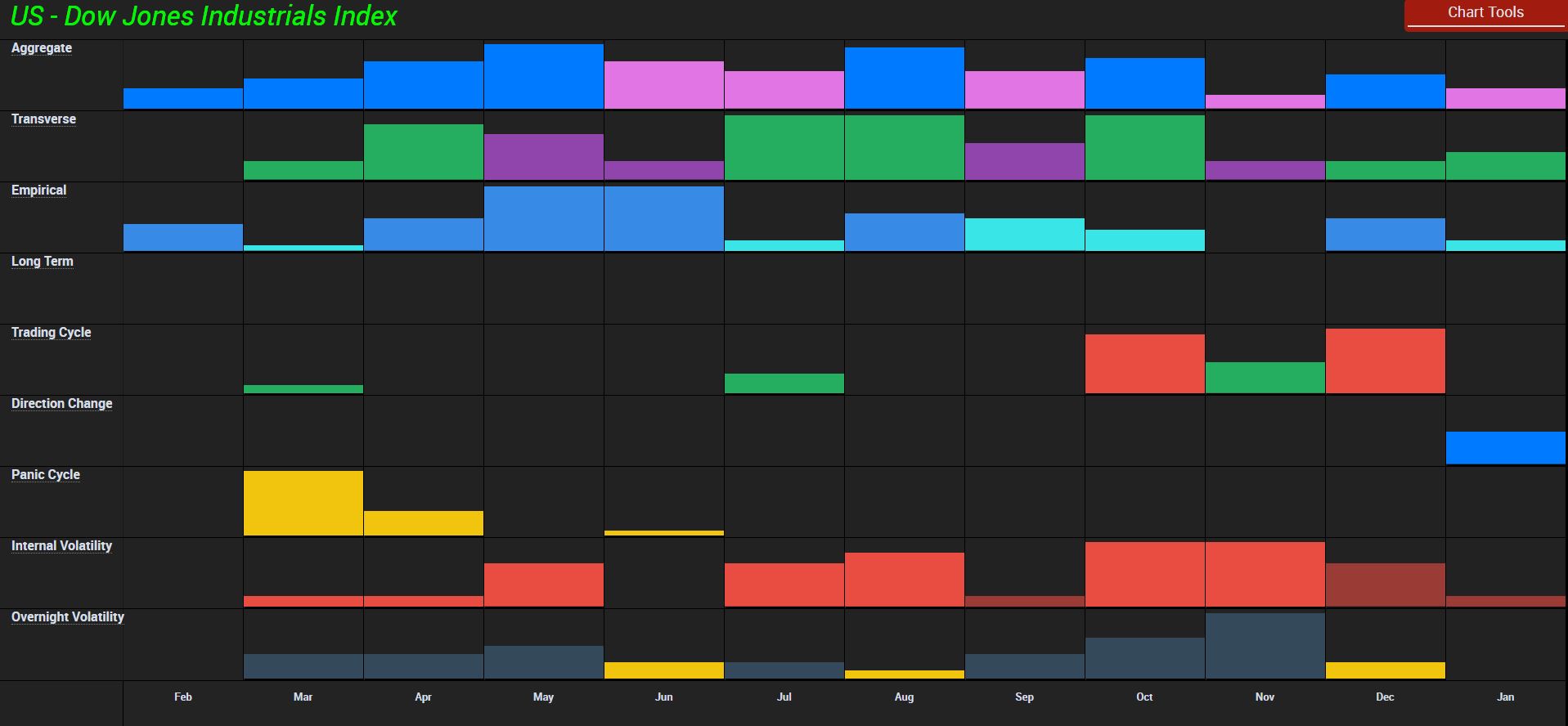This screenshot has height=726, width=1568.
Task: Select the Internal Volatility bar for November
Action: (1265, 574)
